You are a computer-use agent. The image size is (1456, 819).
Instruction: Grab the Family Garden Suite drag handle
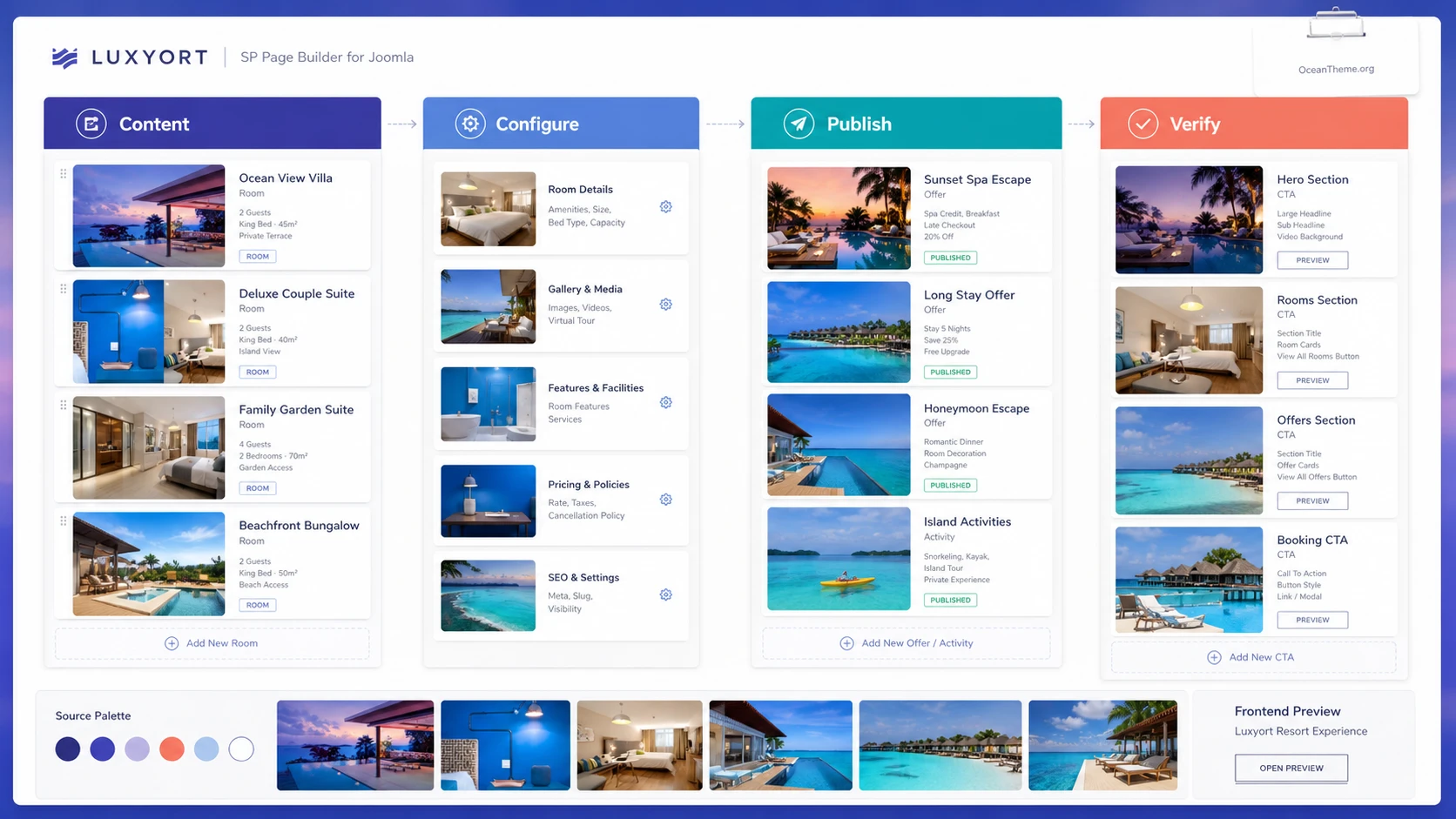tap(63, 406)
